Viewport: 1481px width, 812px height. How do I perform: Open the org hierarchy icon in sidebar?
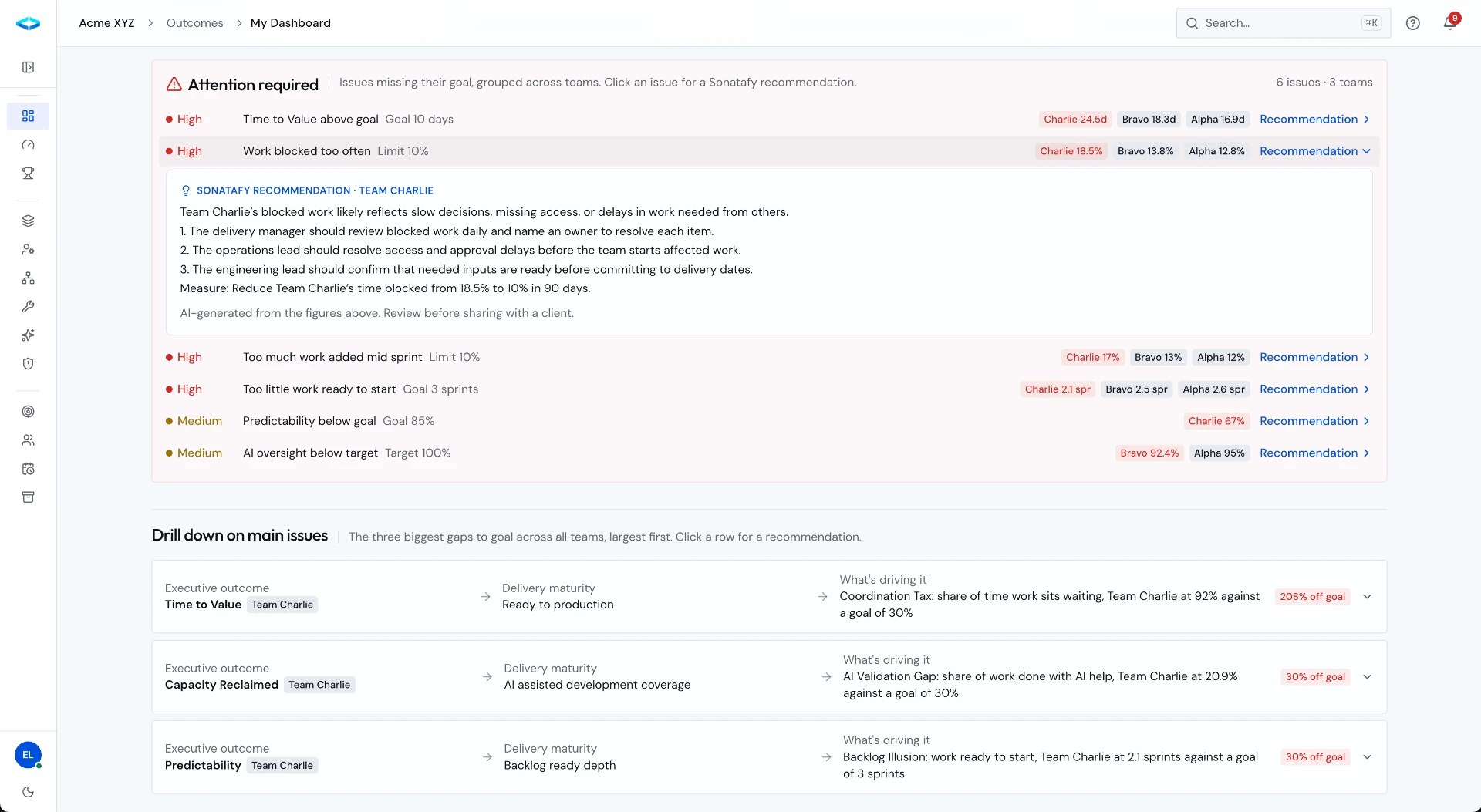28,278
